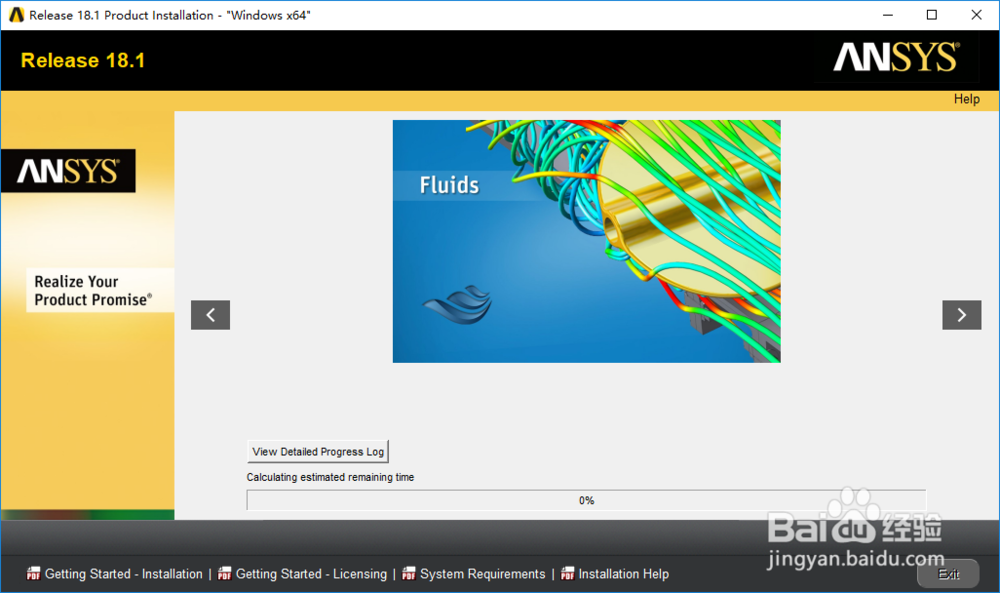Click 'Calculating estimated remaining time' status text

330,477
